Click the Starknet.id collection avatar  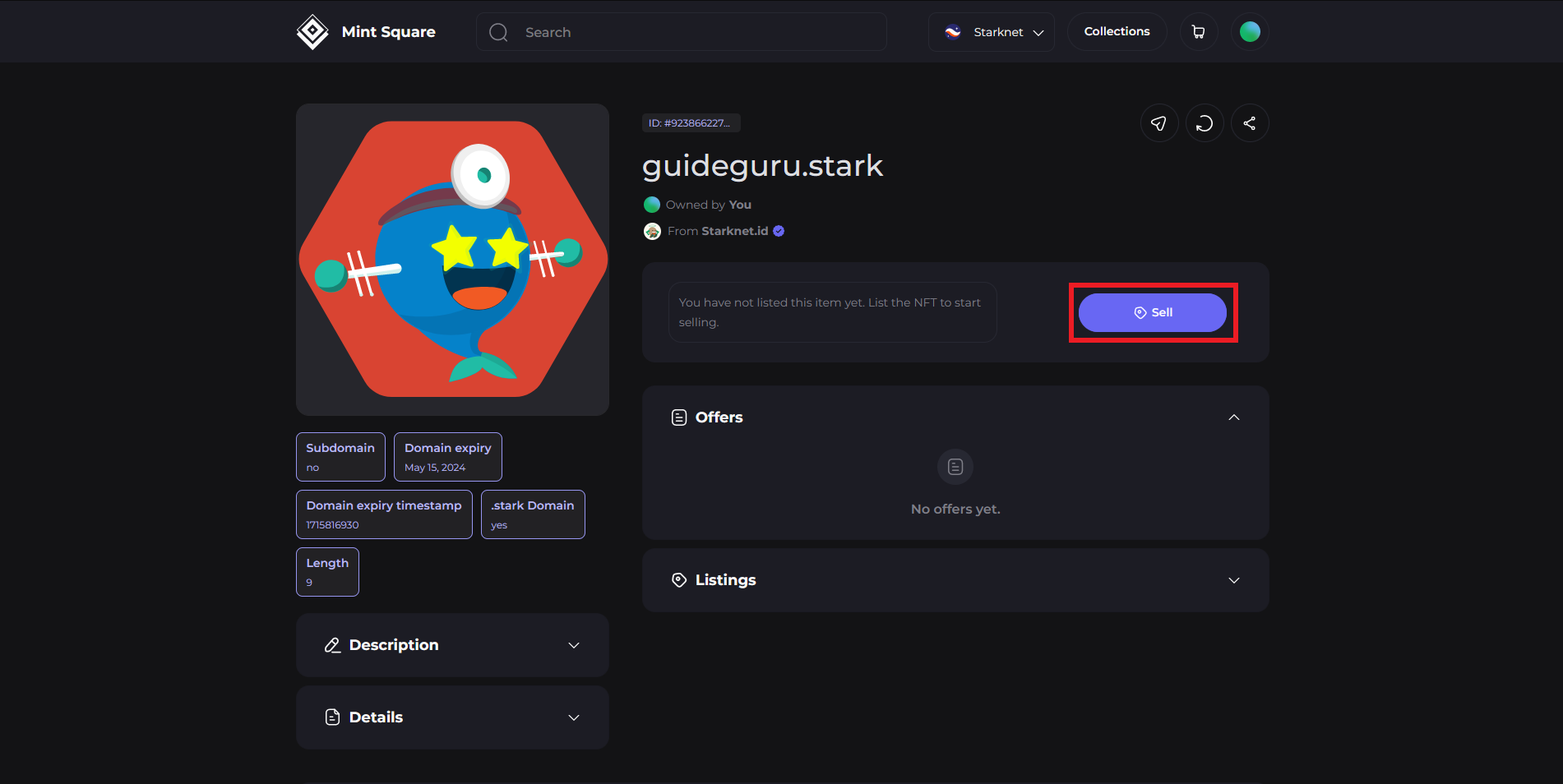(x=652, y=231)
